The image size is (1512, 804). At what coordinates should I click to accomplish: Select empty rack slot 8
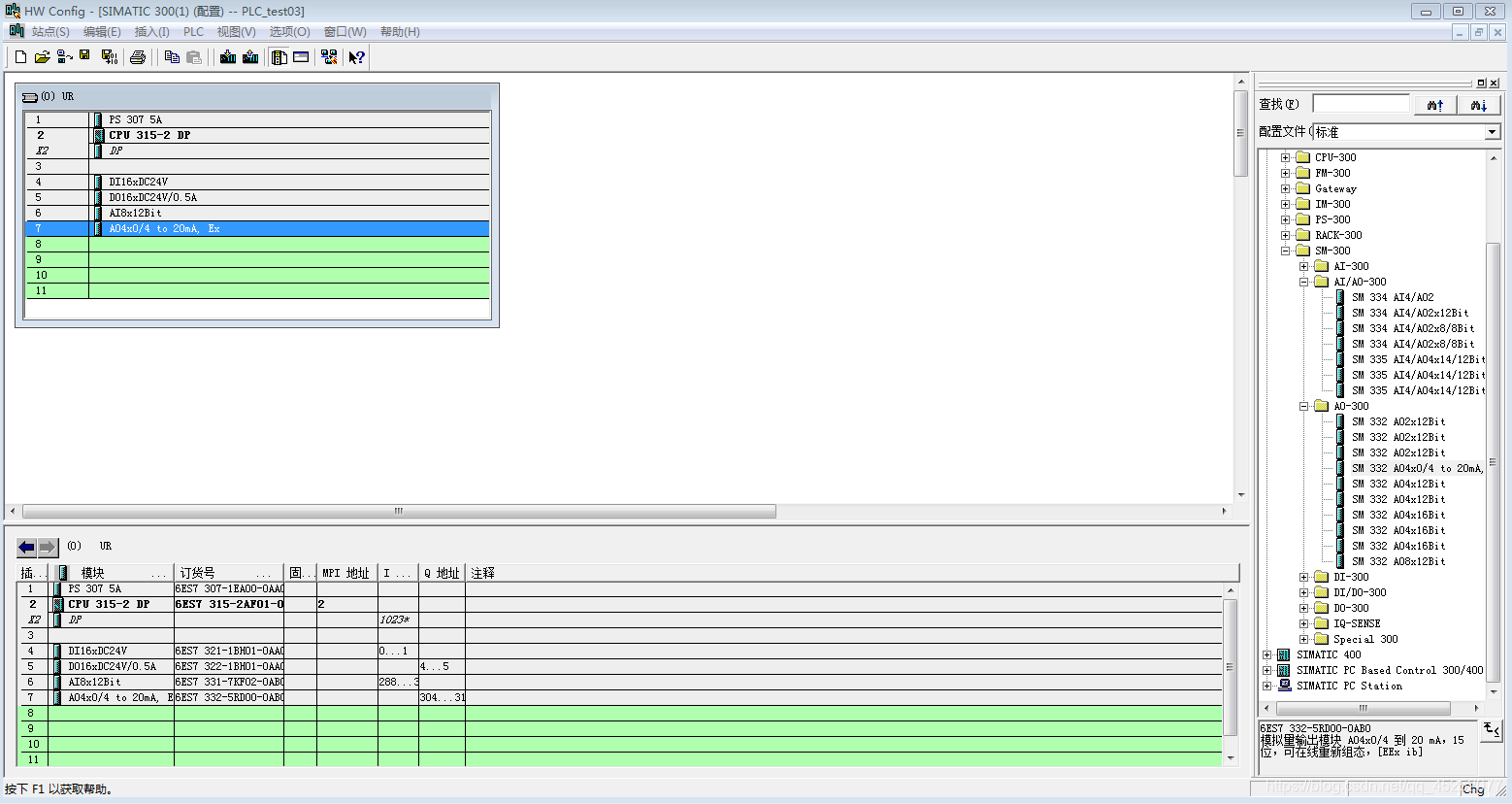(x=257, y=244)
